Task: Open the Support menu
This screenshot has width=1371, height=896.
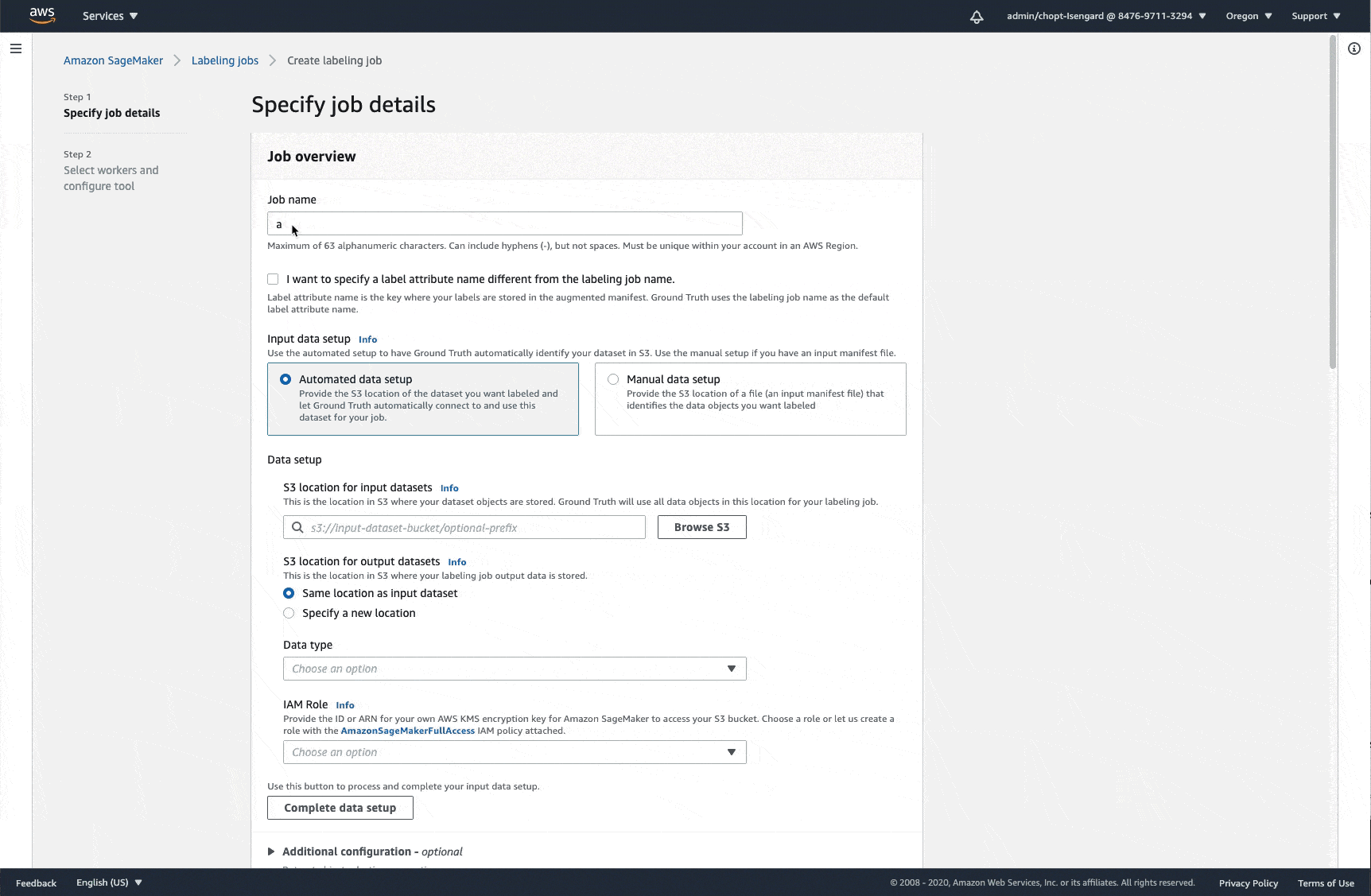Action: [1314, 16]
